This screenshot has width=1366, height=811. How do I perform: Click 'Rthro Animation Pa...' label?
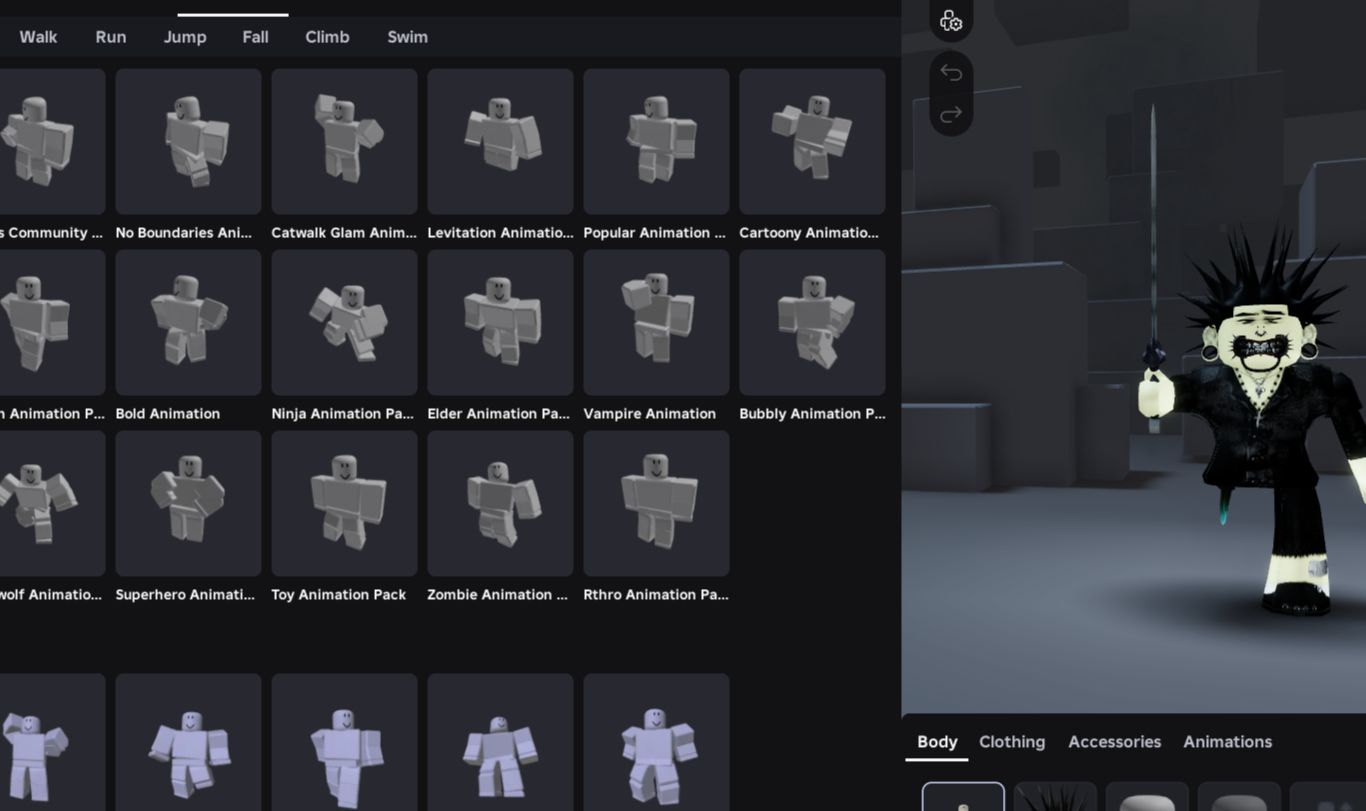pyautogui.click(x=656, y=595)
